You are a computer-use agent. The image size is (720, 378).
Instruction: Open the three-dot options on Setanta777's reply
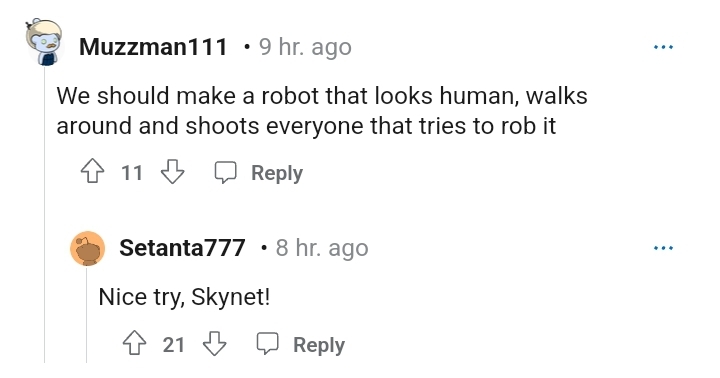pos(664,248)
